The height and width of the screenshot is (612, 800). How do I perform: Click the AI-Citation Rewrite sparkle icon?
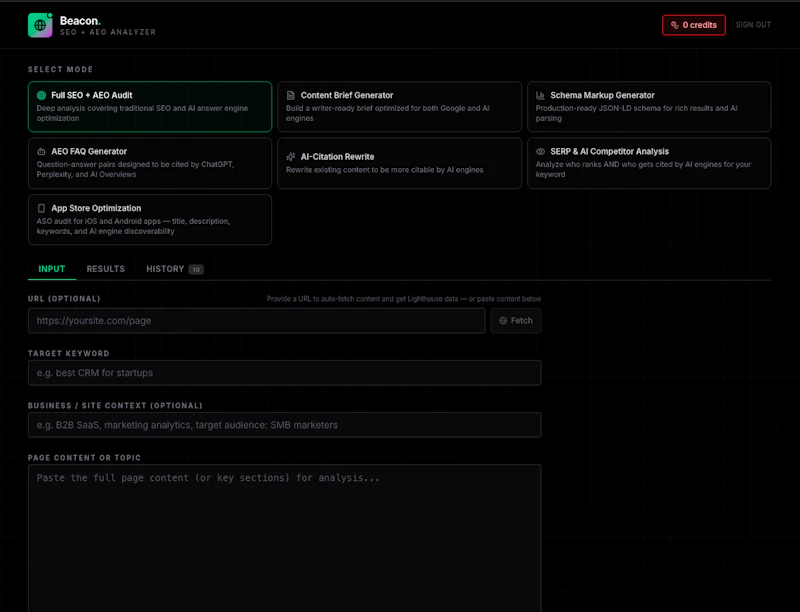[290, 157]
